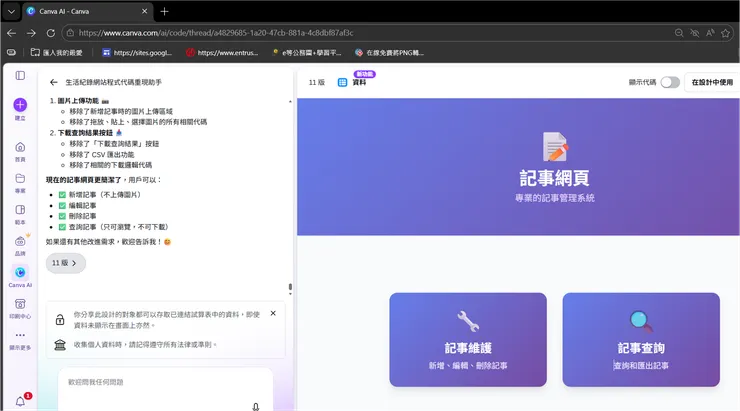Click the 查詢記事 checklist line
The image size is (740, 411).
(113, 227)
